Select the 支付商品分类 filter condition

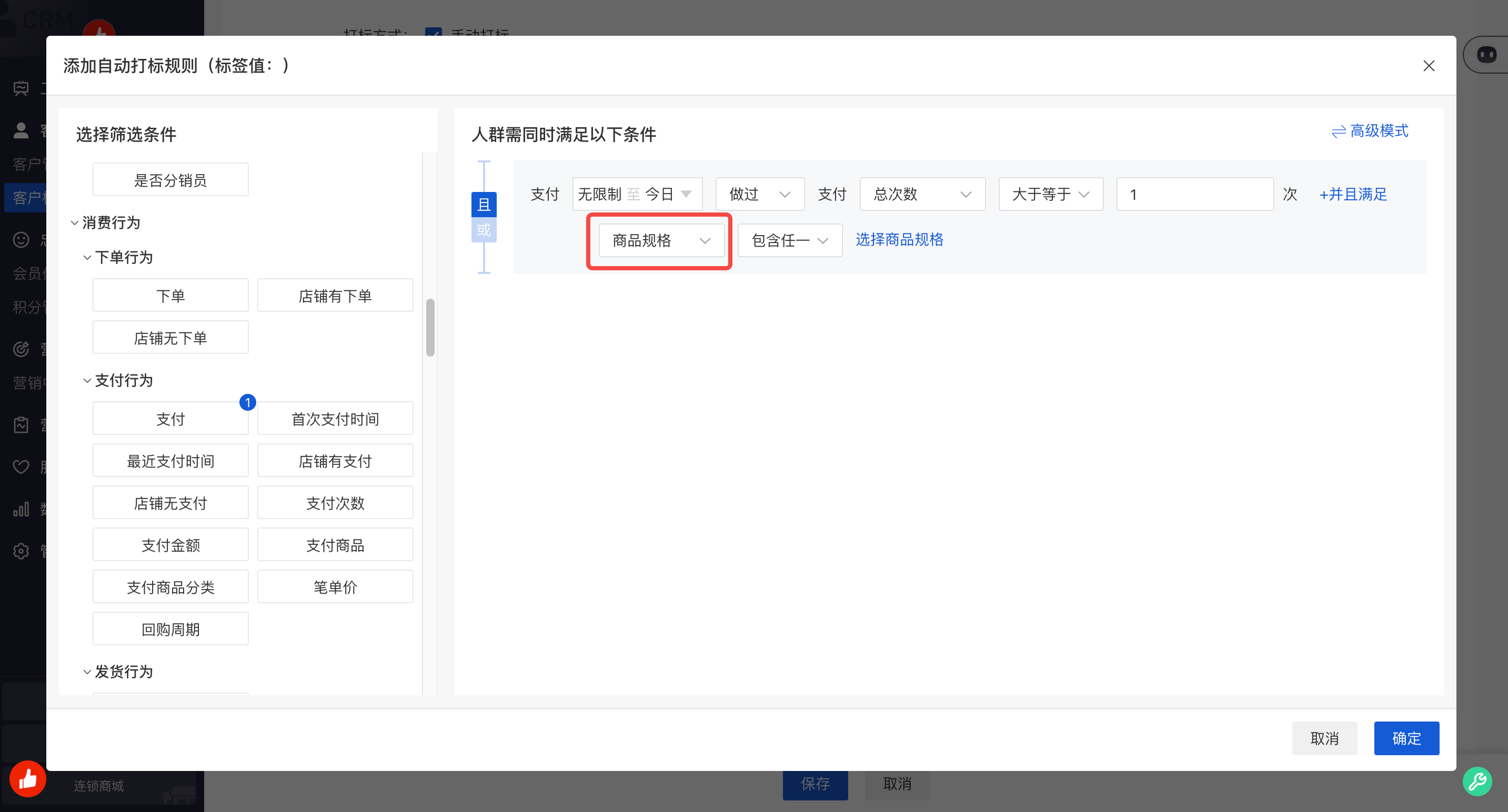pos(170,587)
